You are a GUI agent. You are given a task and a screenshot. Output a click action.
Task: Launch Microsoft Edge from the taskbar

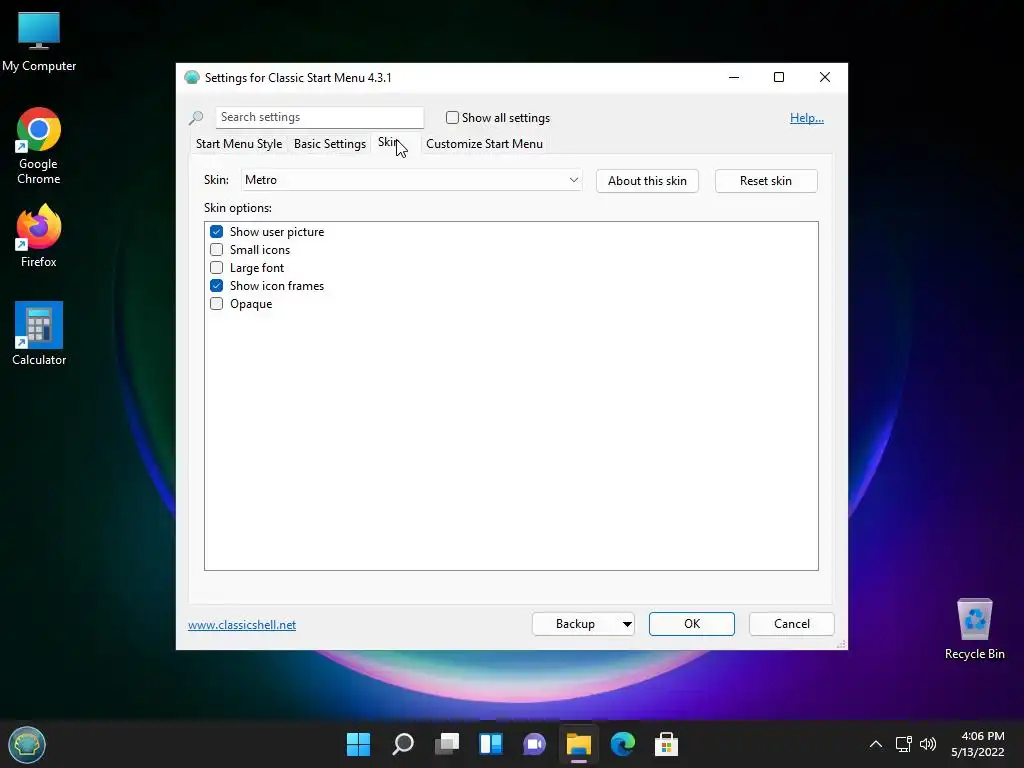tap(622, 744)
